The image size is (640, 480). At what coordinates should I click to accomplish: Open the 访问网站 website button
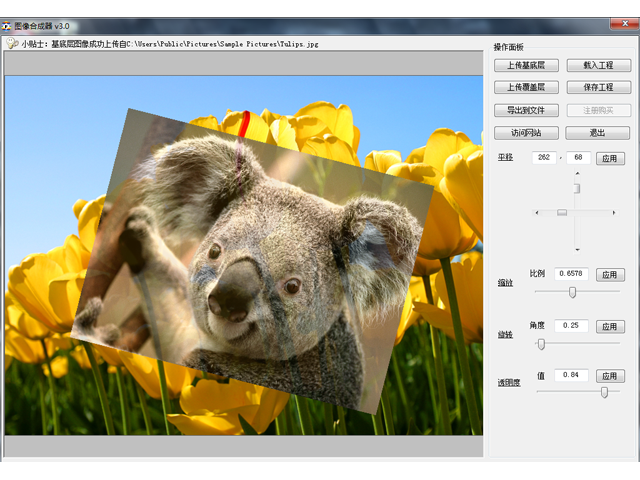pyautogui.click(x=526, y=133)
